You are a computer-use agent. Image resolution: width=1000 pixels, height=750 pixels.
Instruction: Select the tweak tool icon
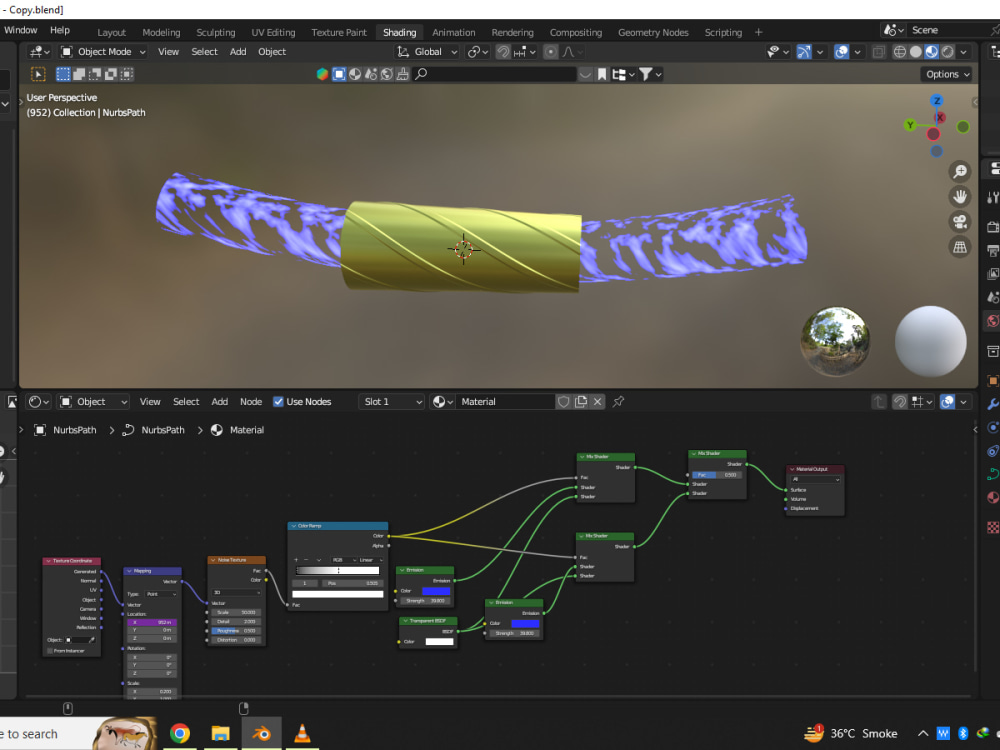38,75
